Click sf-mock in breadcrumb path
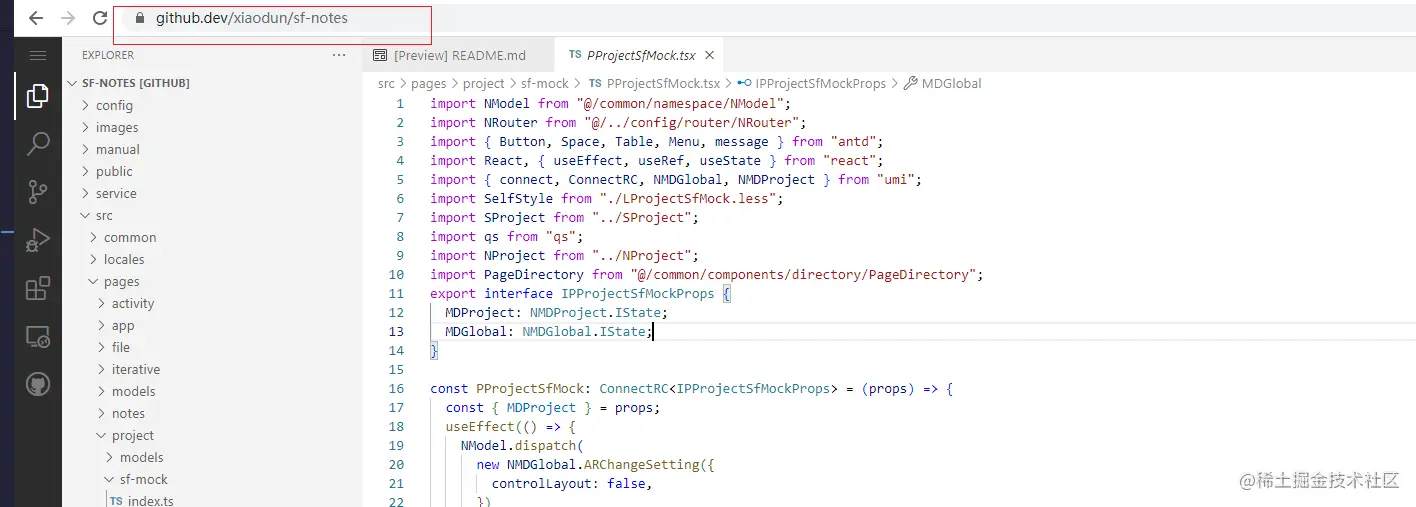Screen dimensions: 1416x507 [x=544, y=84]
